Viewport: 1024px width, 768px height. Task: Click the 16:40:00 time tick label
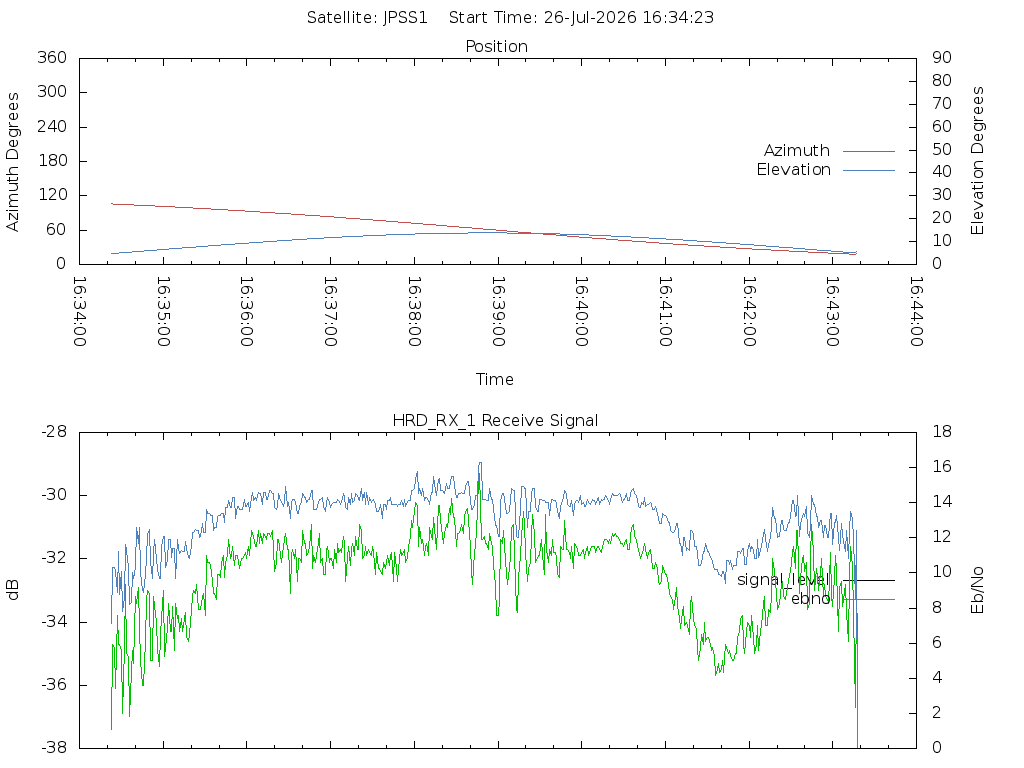pyautogui.click(x=581, y=312)
